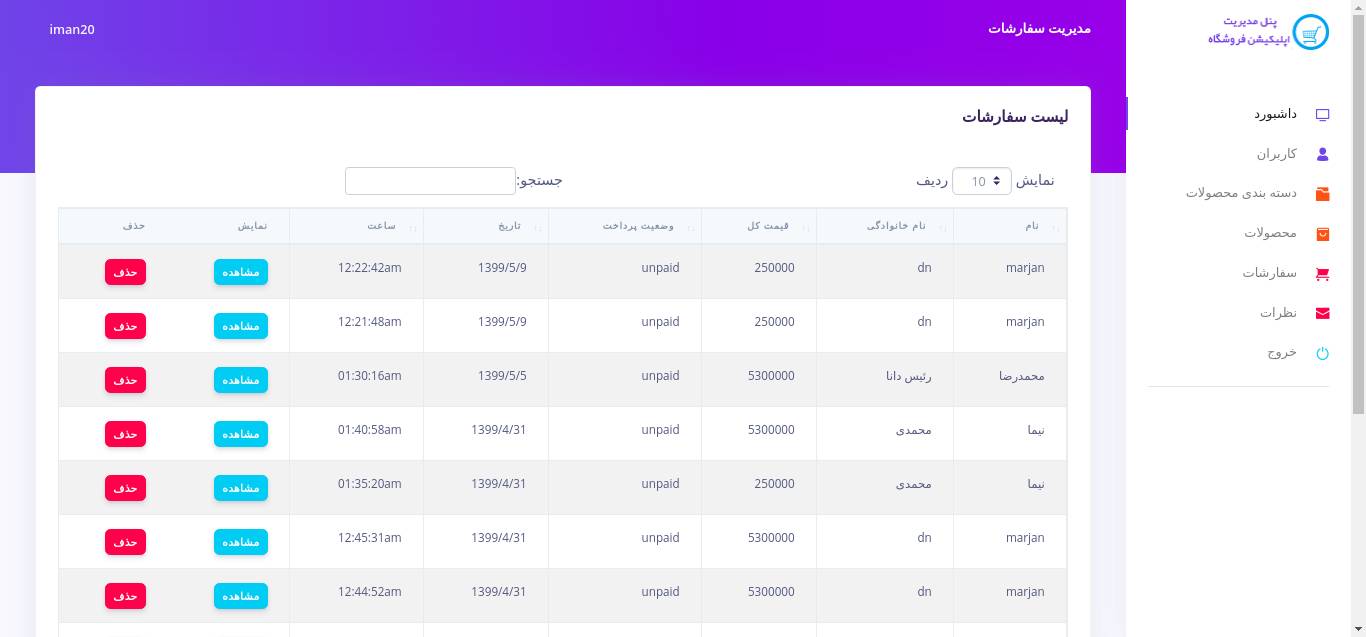Sort table by ساعت column

(381, 226)
